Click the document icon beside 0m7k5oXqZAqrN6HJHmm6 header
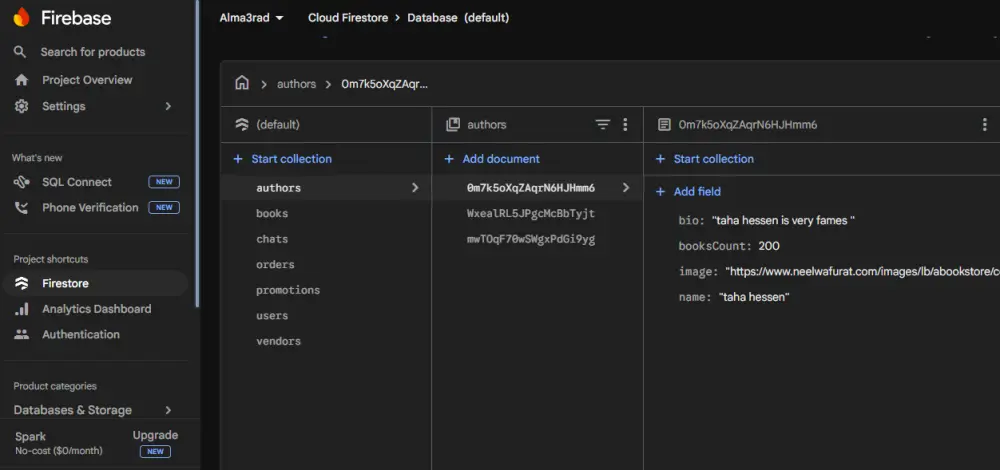Screen dimensions: 1000x470 pos(664,124)
